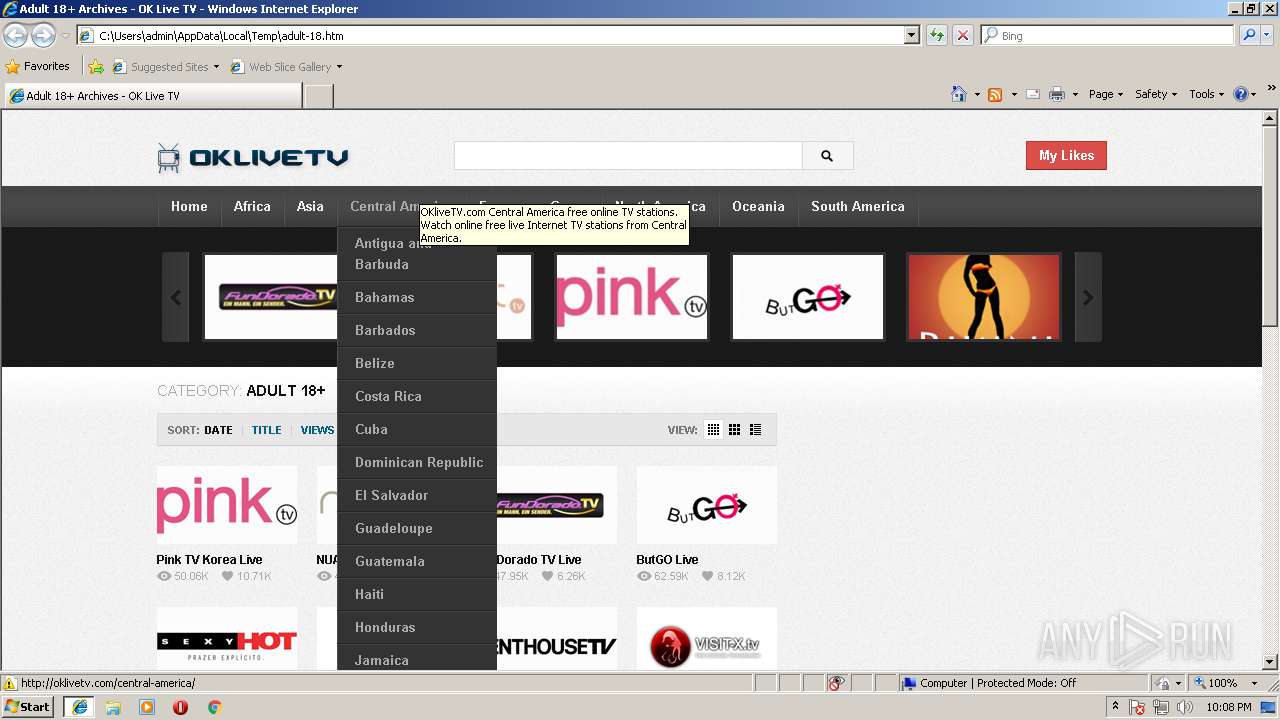Click the Sexy Hot channel thumbnail

[227, 639]
